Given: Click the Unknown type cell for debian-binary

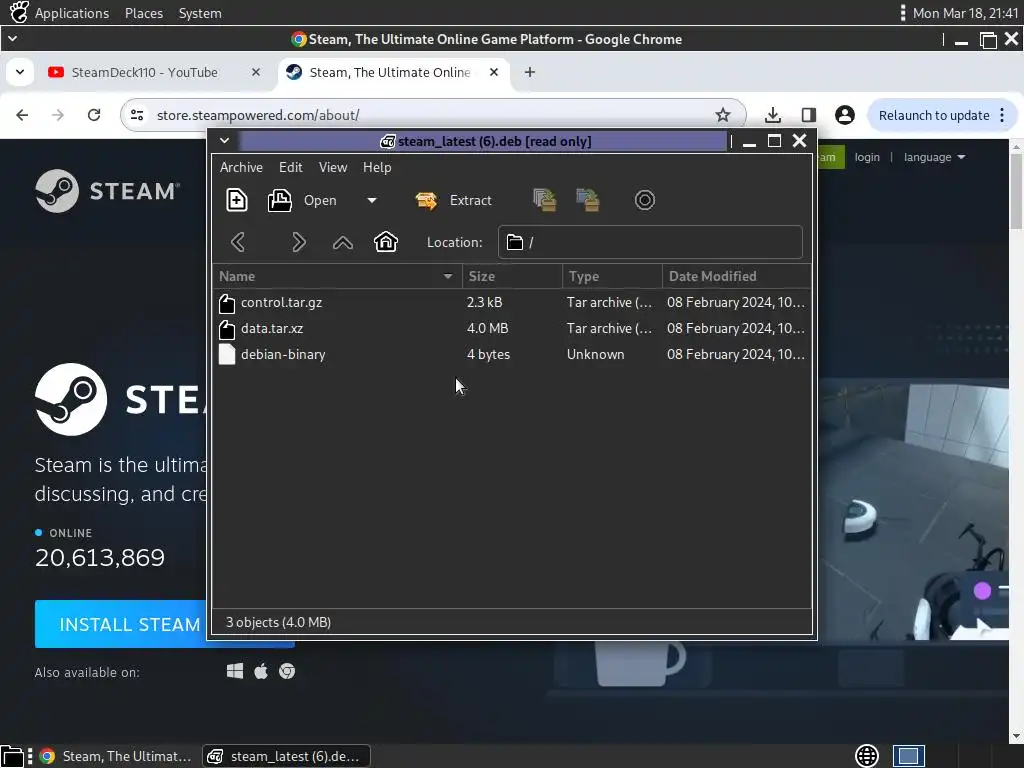Looking at the screenshot, I should coord(595,355).
